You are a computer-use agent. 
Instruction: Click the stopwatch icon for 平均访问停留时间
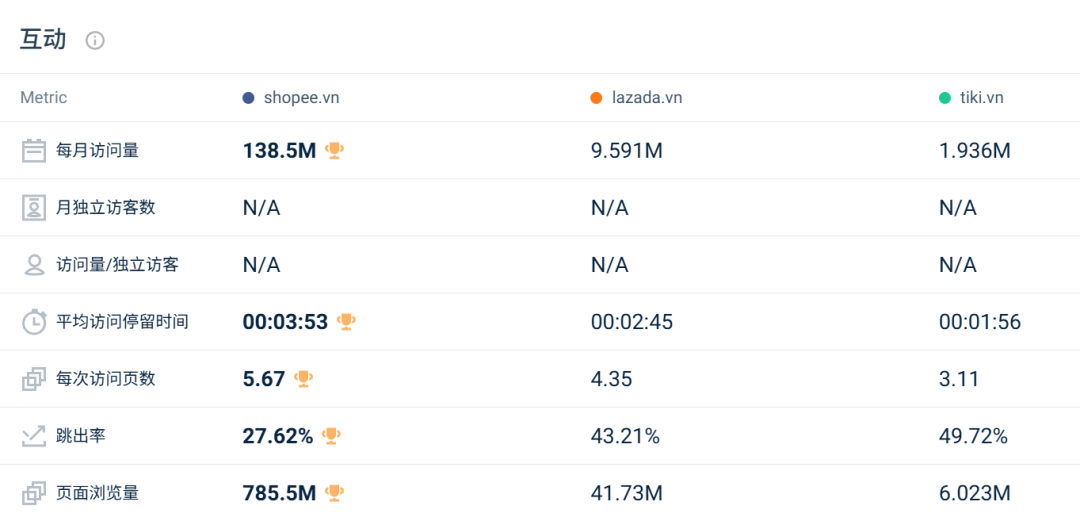pyautogui.click(x=34, y=322)
